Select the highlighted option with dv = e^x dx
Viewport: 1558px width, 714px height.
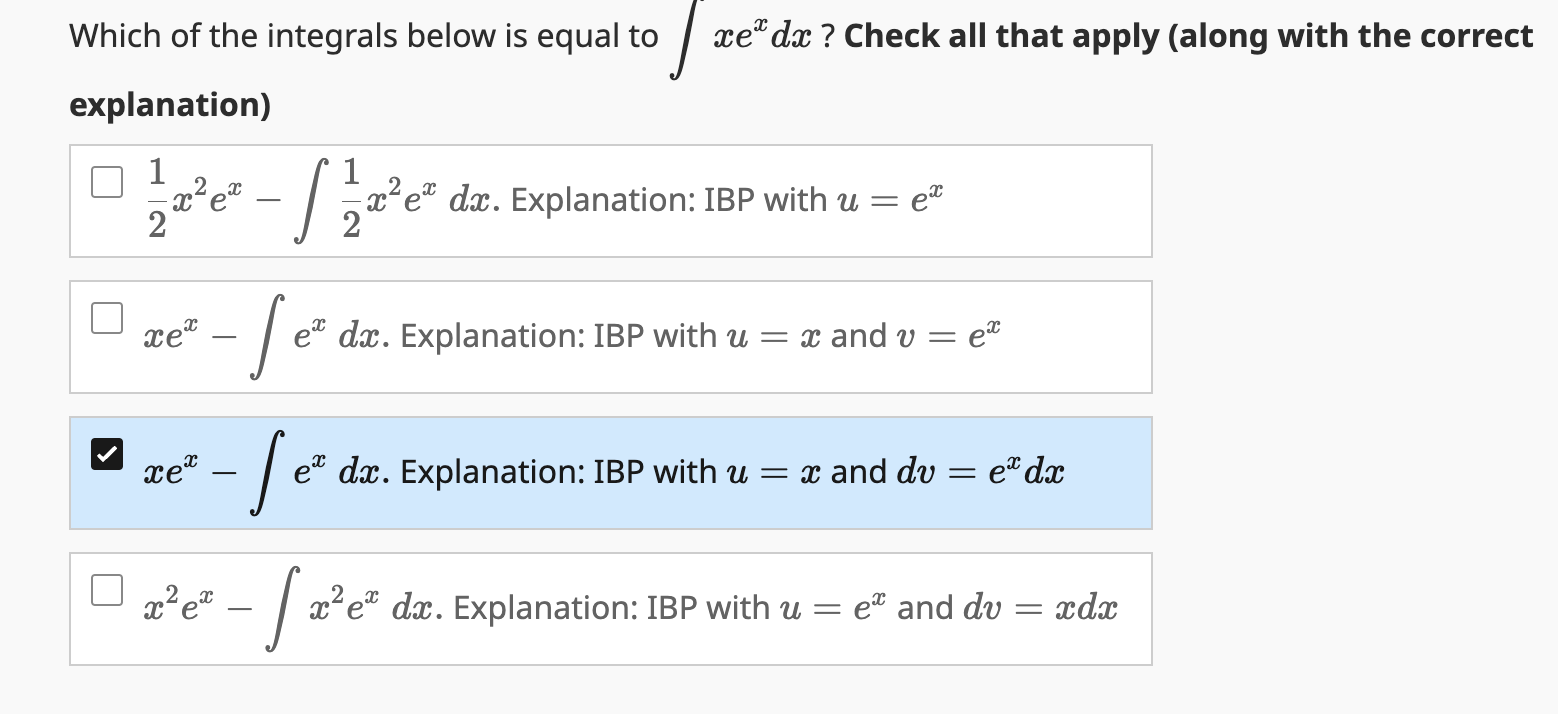point(610,470)
